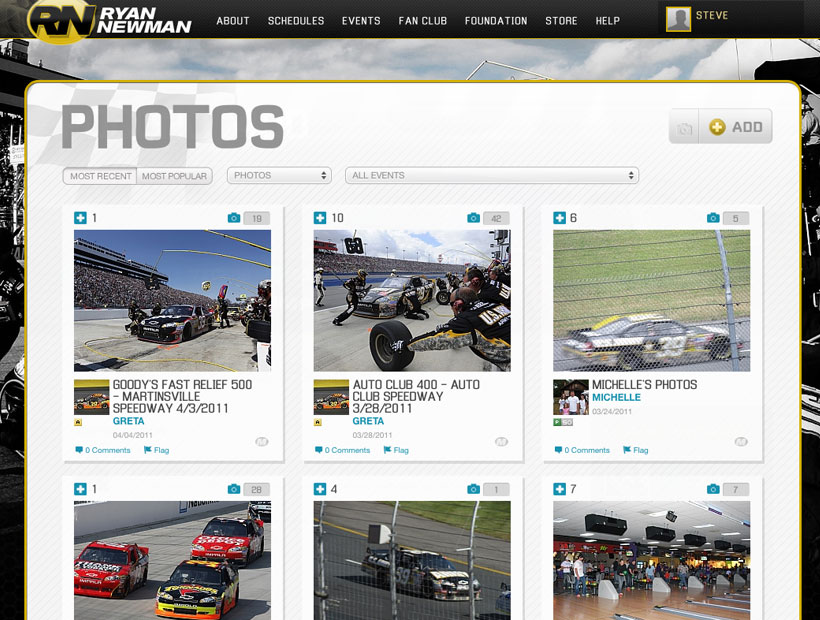Open the All Events dropdown
The image size is (820, 620).
click(x=492, y=175)
